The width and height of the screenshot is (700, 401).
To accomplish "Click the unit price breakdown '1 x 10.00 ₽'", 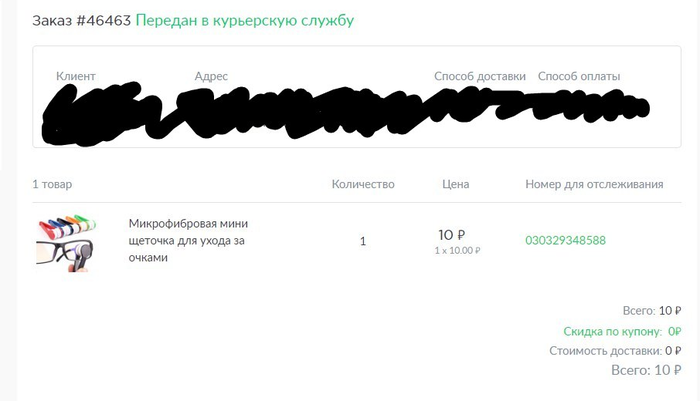I will point(457,251).
